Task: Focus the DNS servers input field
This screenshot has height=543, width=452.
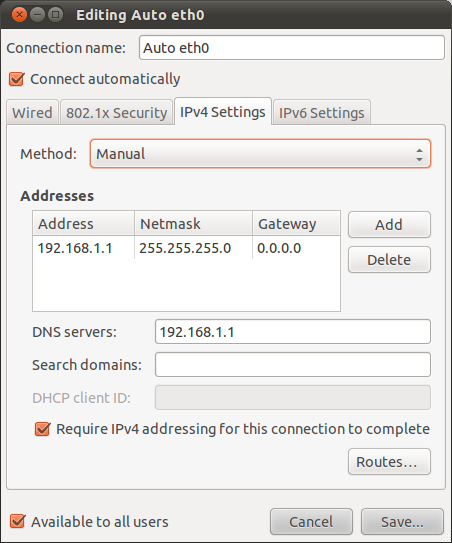Action: (x=293, y=332)
